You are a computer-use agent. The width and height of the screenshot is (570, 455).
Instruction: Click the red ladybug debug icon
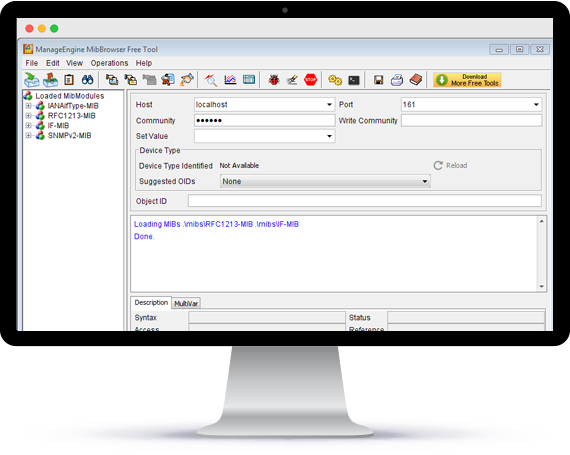click(x=274, y=80)
